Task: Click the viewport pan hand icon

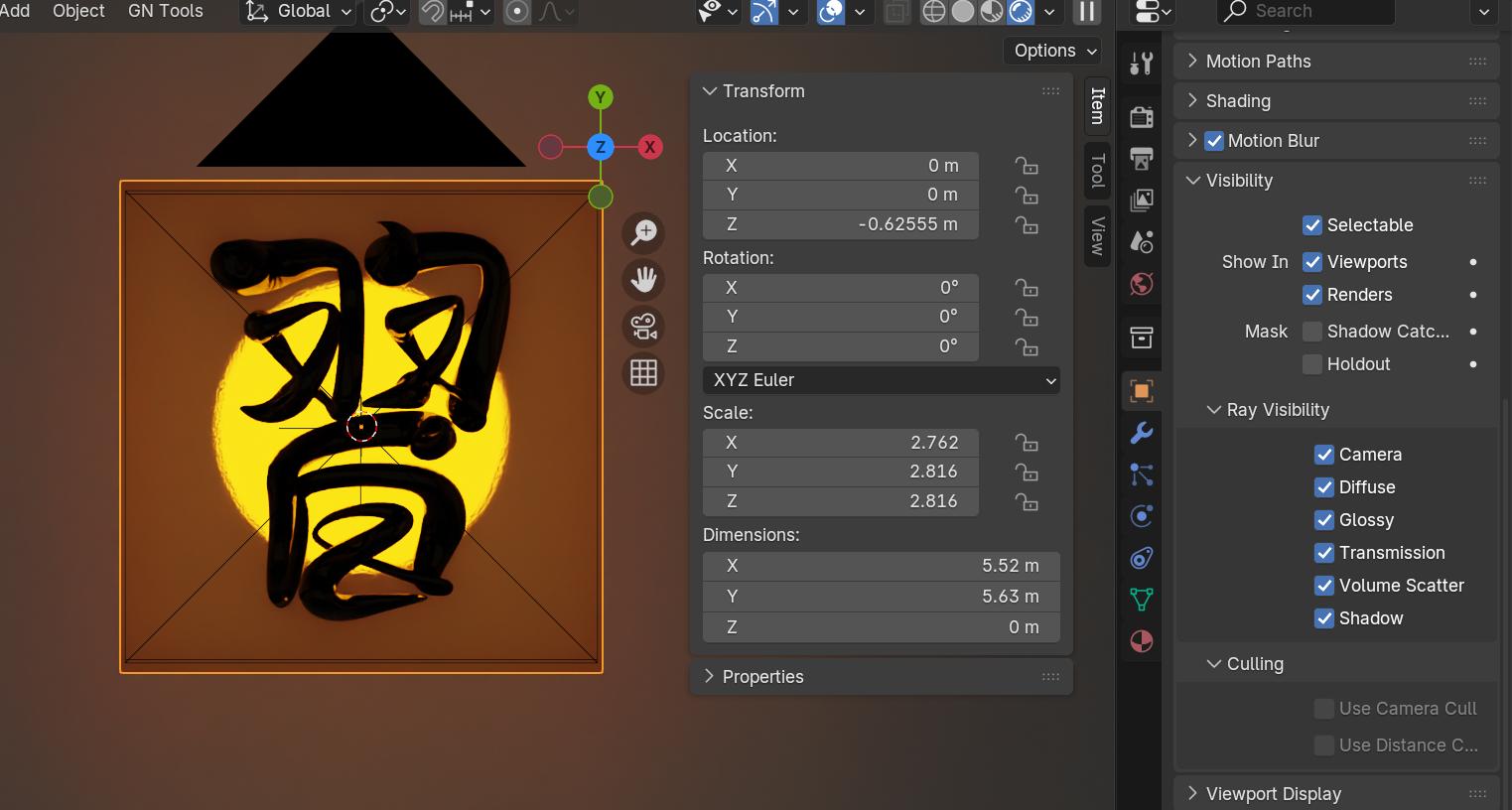Action: click(643, 280)
